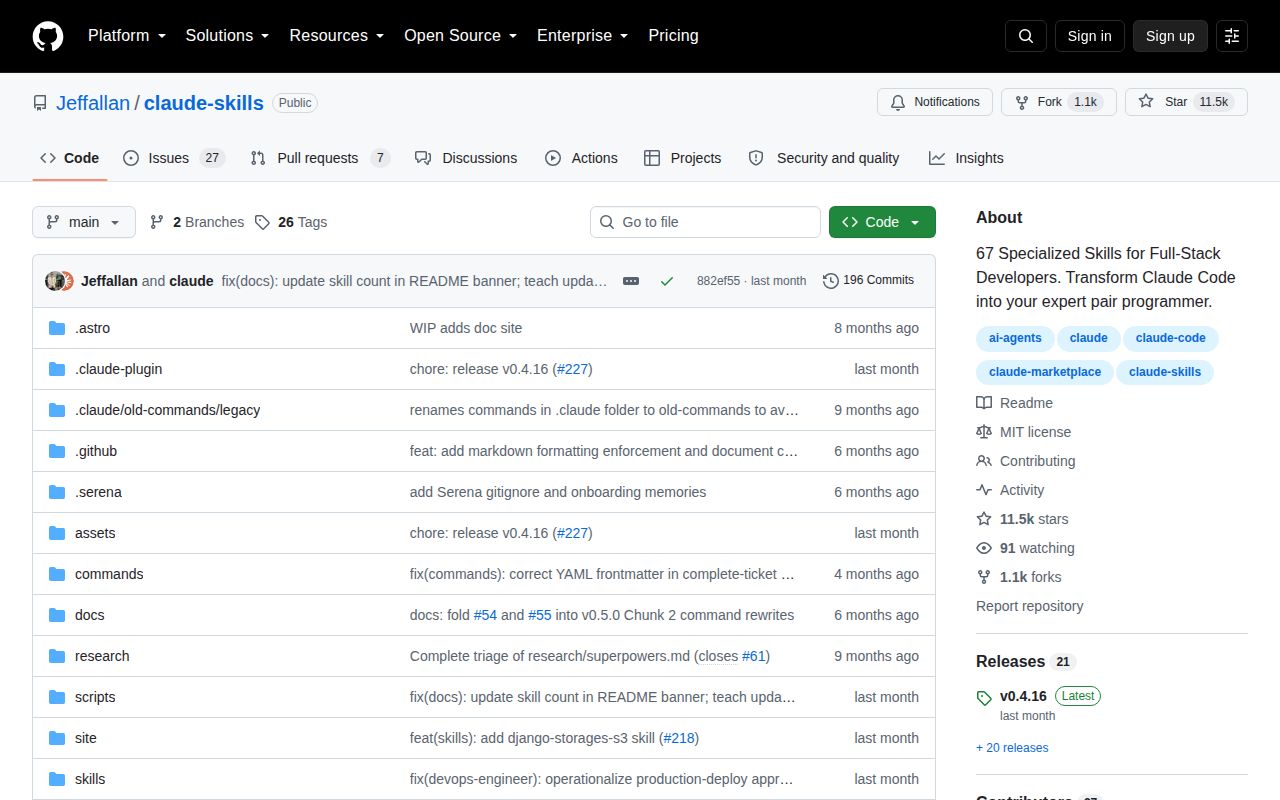Open the Jeffallan owner link
Image resolution: width=1280 pixels, height=800 pixels.
[93, 103]
